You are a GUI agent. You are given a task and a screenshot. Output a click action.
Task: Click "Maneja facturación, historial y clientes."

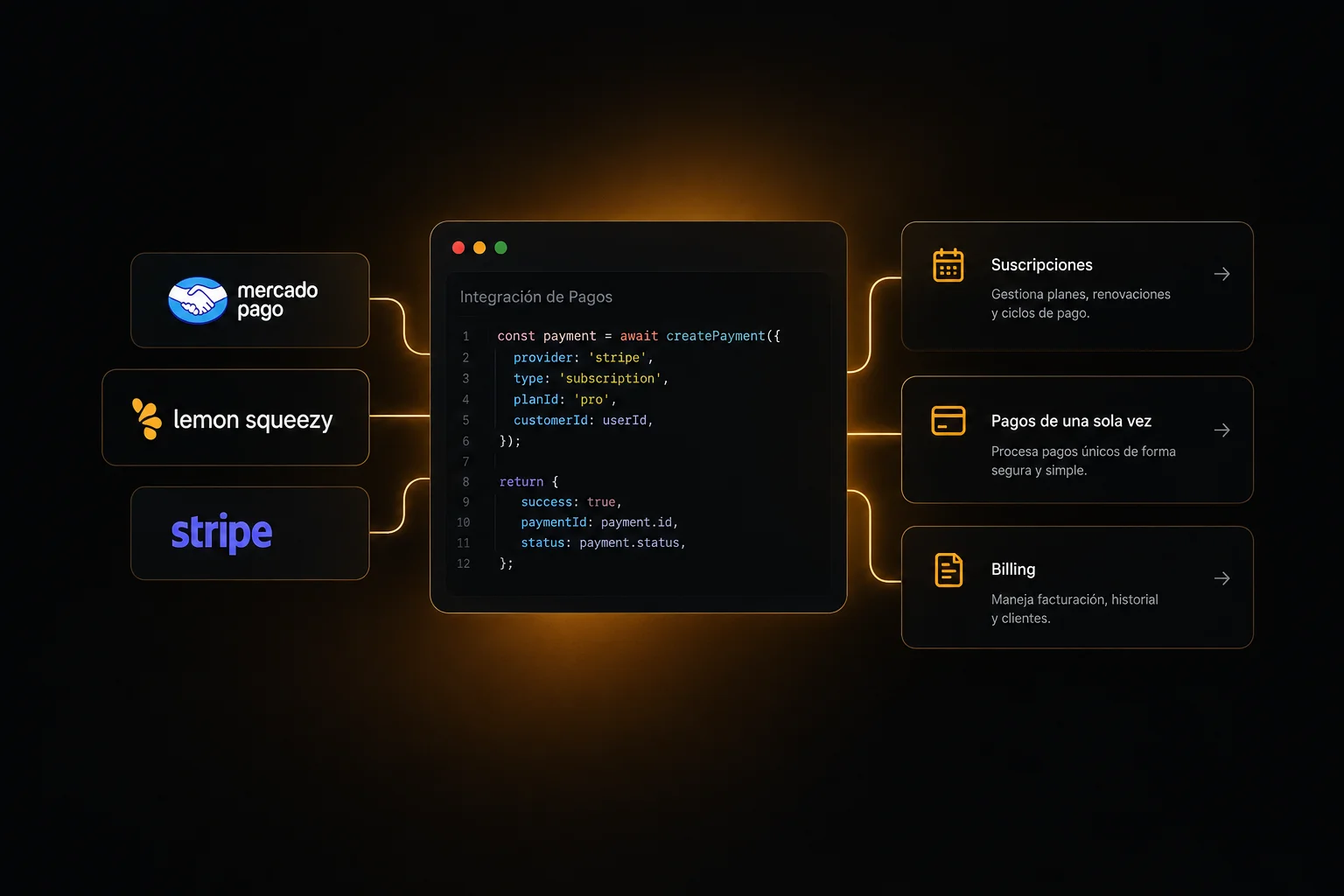point(1074,609)
